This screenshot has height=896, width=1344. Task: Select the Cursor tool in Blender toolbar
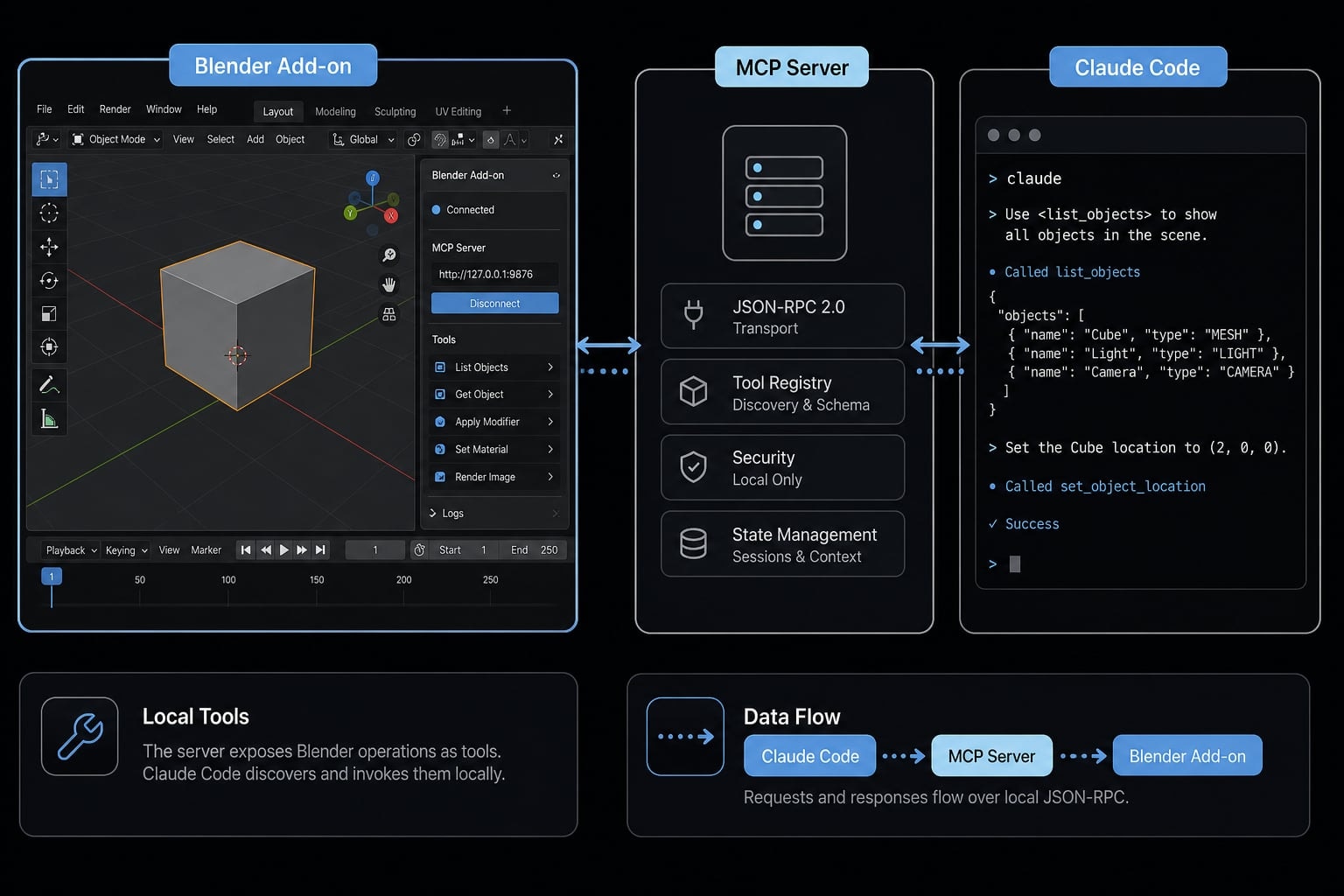(x=49, y=213)
